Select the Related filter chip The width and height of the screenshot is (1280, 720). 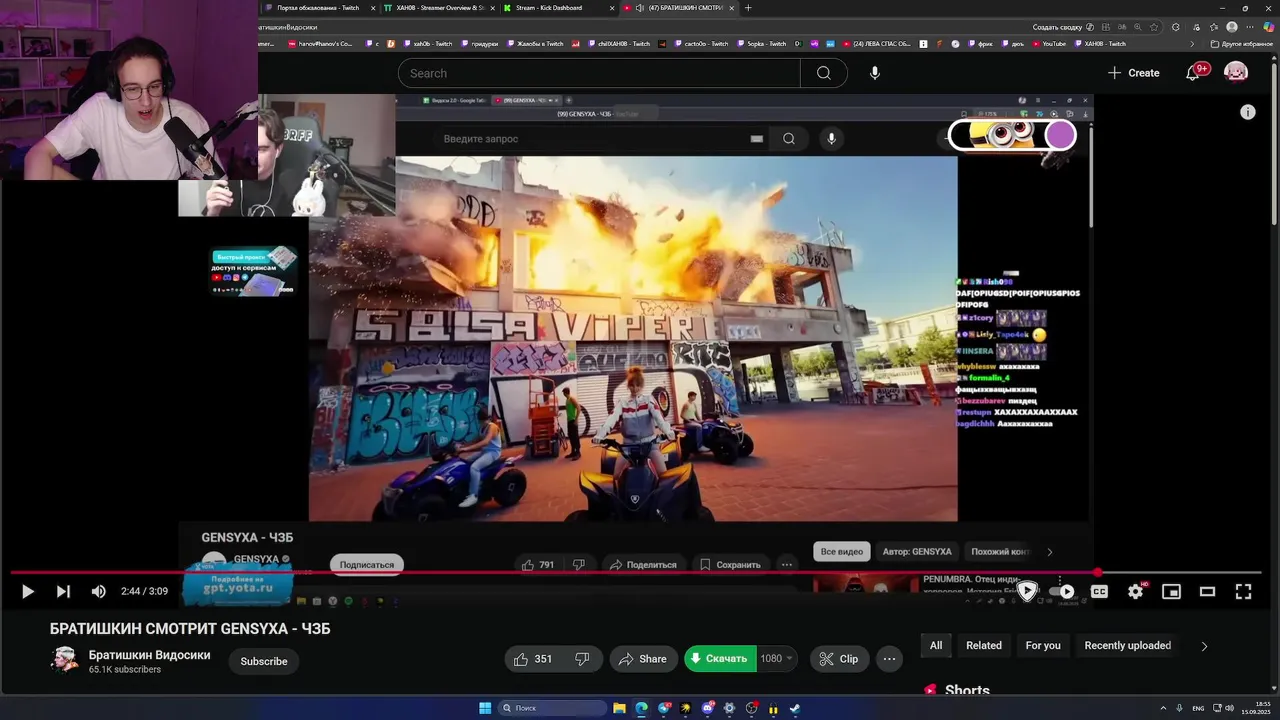coord(984,646)
